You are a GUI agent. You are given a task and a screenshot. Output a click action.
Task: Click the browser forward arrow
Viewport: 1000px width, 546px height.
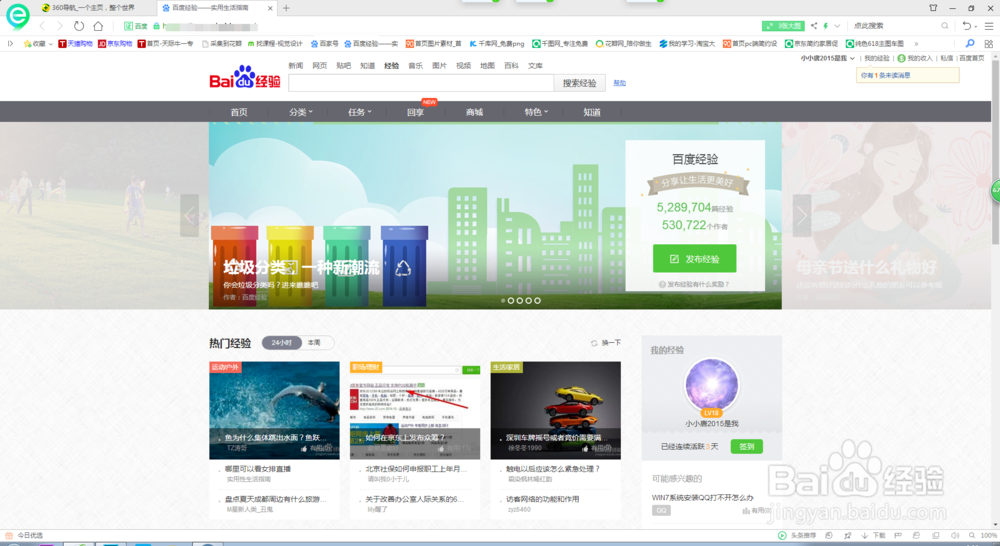[60, 26]
